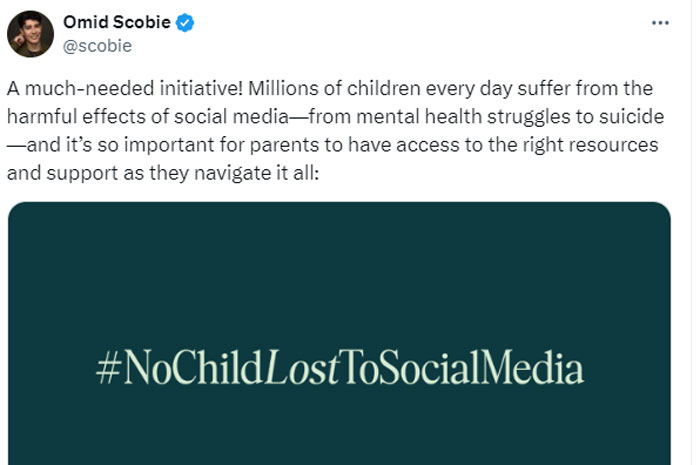Screen dimensions: 700x465
Task: Click the phrase 'every day suffer from the'
Action: pyautogui.click(x=539, y=89)
